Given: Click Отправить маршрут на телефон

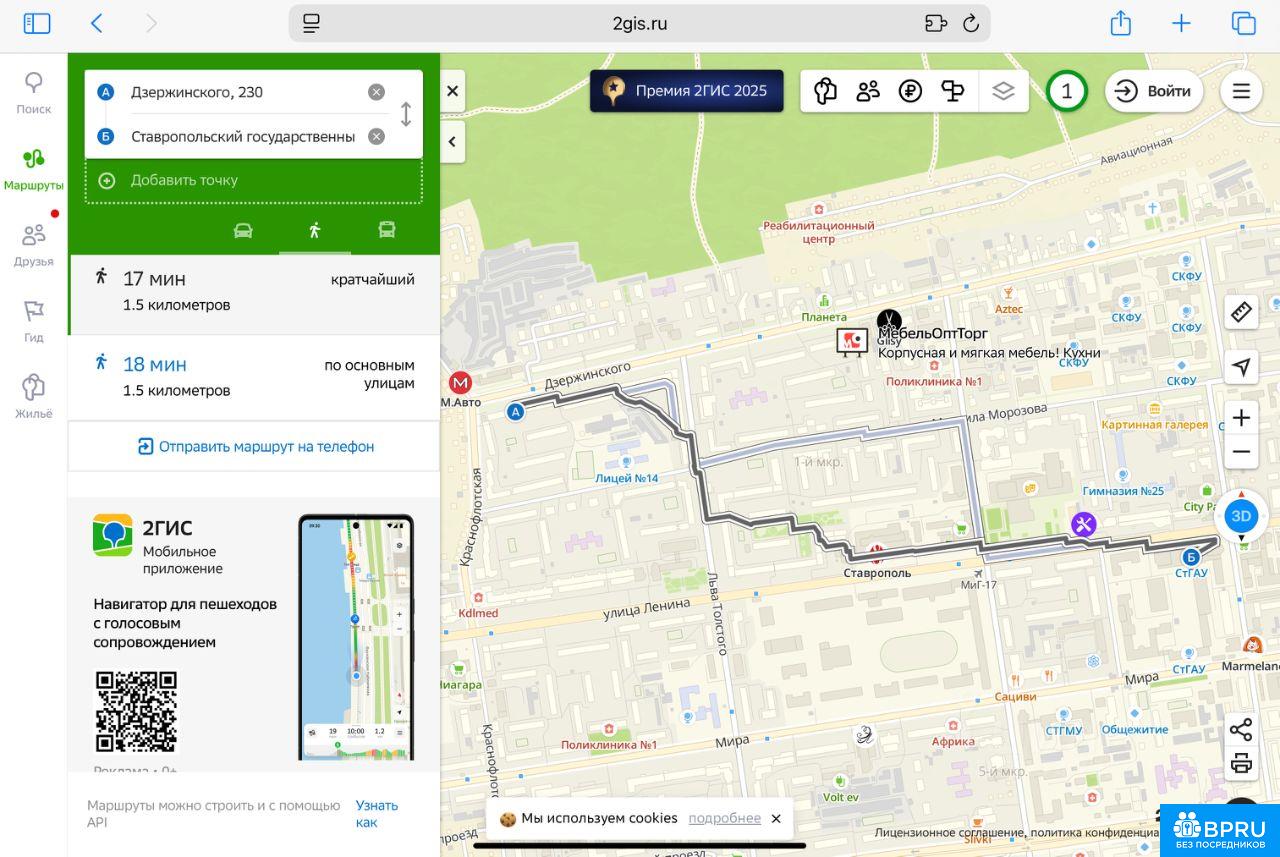Looking at the screenshot, I should (256, 446).
